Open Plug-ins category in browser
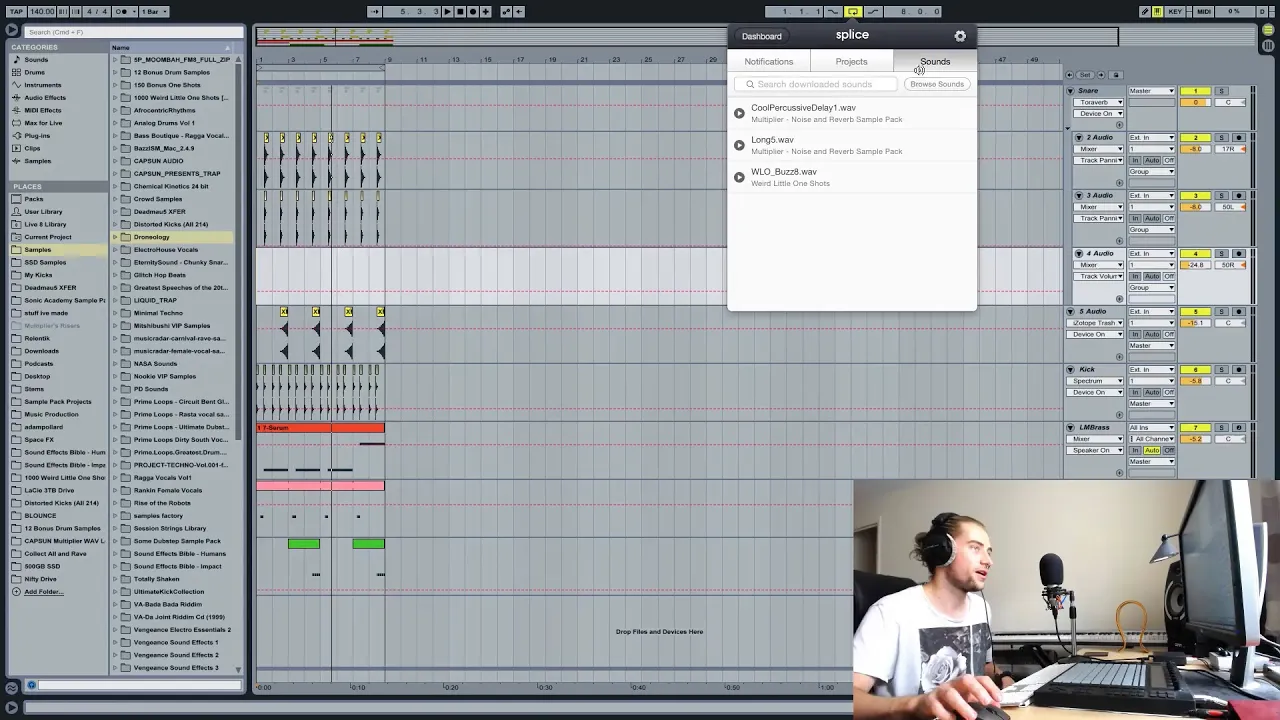 pos(37,135)
